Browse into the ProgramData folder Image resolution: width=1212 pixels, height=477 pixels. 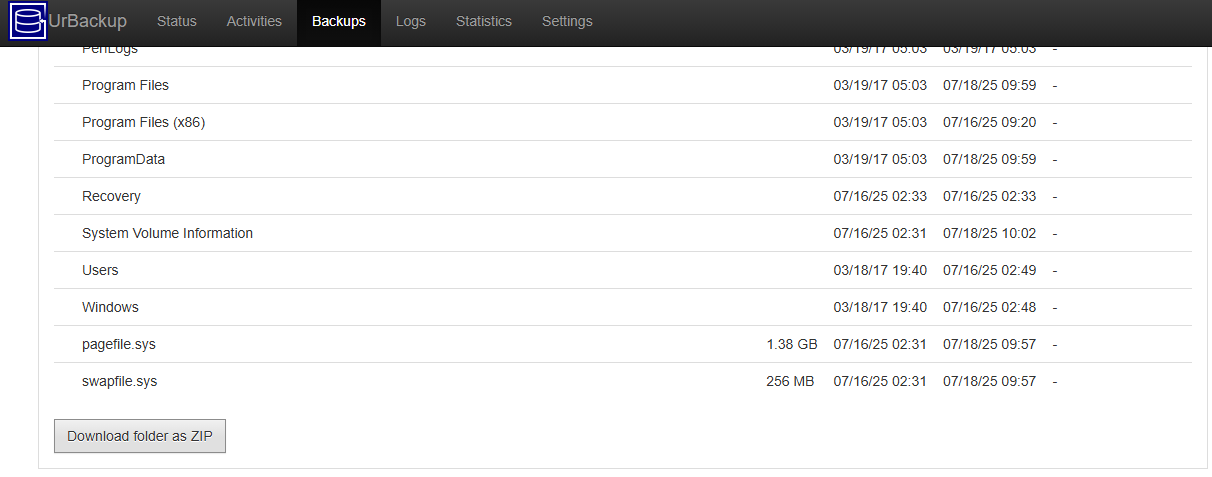[124, 159]
